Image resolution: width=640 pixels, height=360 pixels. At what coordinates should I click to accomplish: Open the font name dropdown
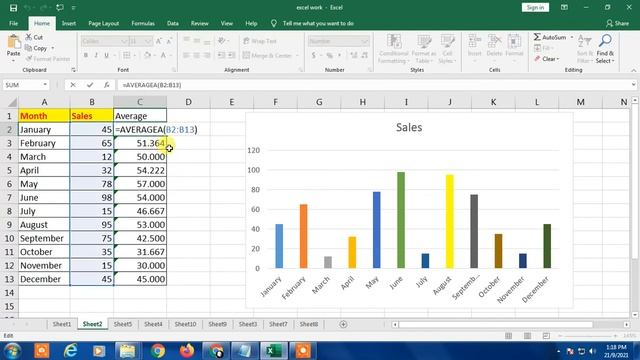click(124, 41)
